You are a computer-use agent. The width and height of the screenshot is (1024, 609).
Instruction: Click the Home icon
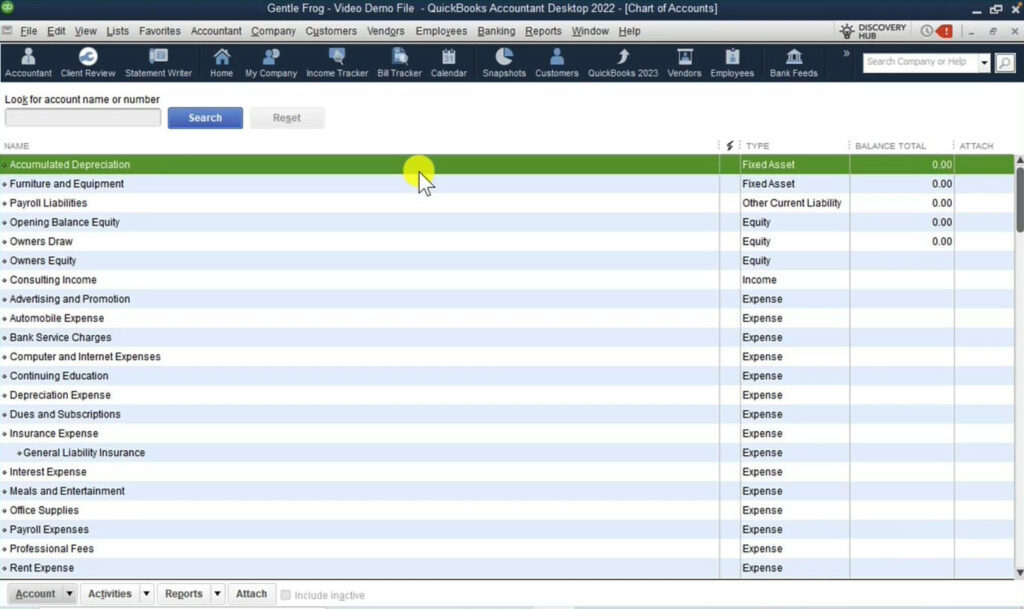221,62
